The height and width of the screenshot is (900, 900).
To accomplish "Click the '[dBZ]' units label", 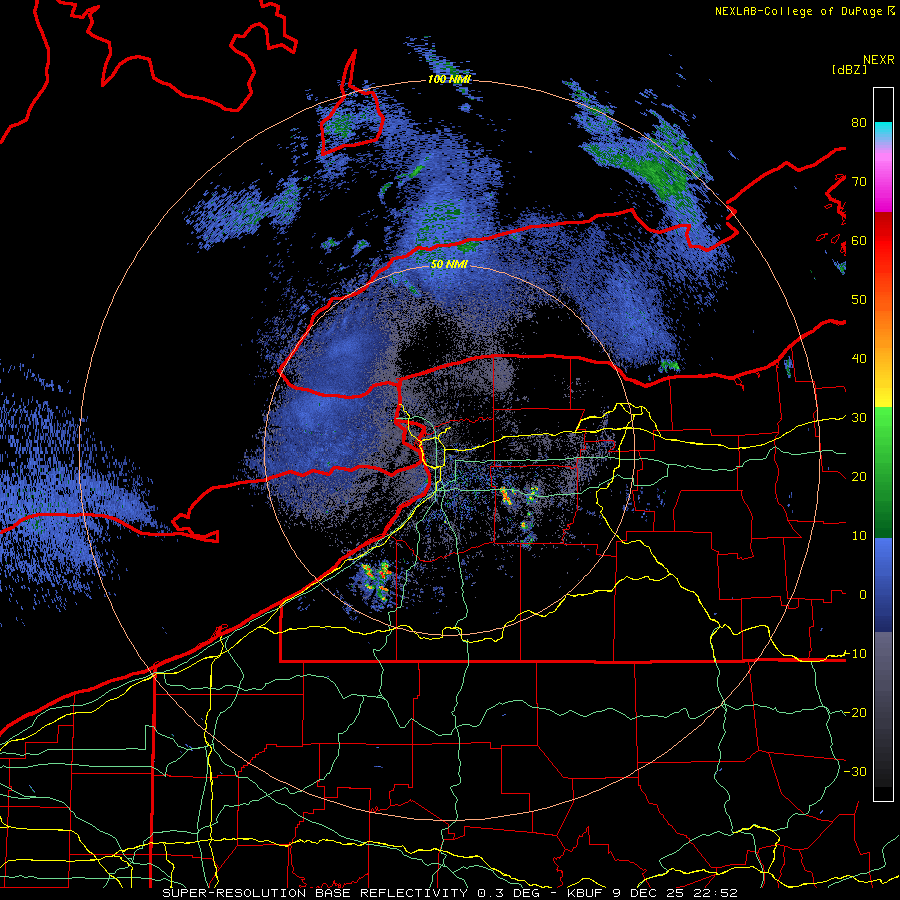I will tap(849, 69).
